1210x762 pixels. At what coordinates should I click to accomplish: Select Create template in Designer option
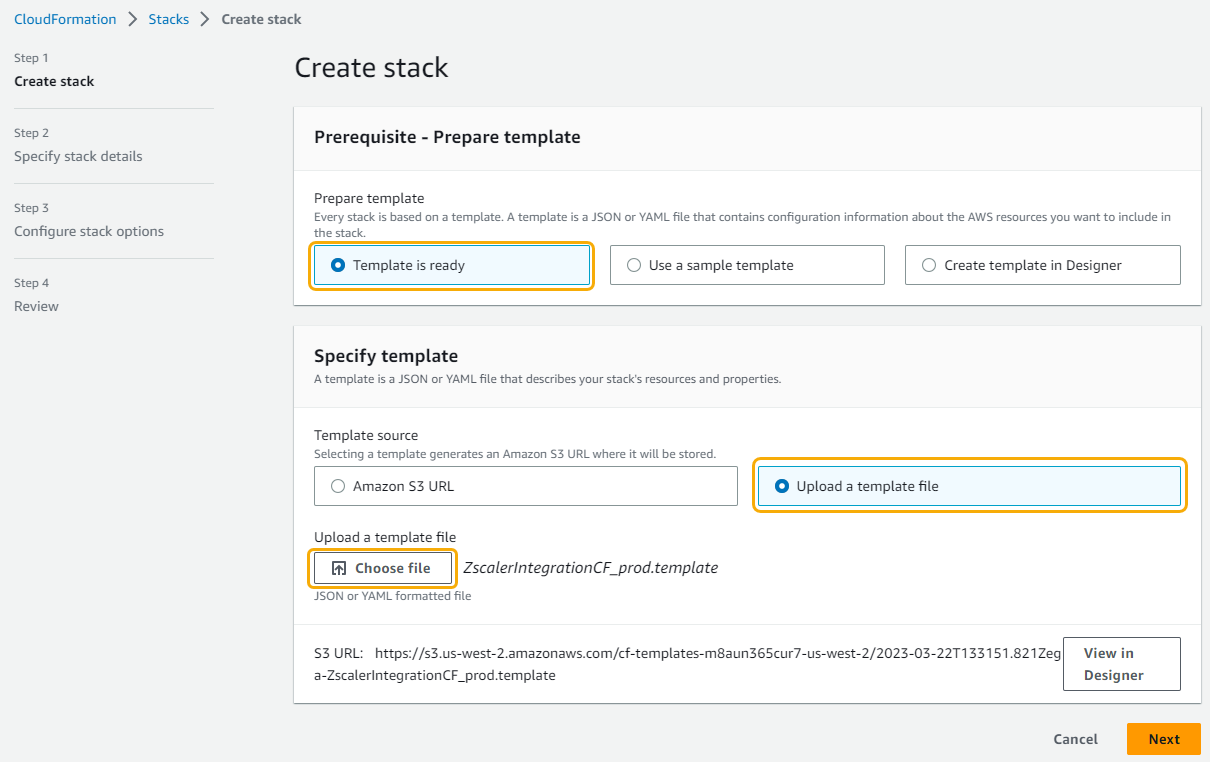click(929, 265)
